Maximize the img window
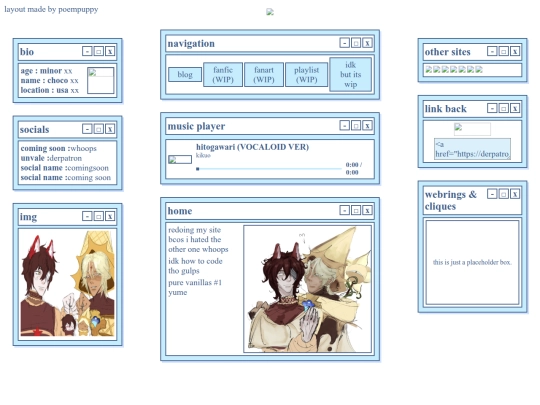 pos(98,216)
